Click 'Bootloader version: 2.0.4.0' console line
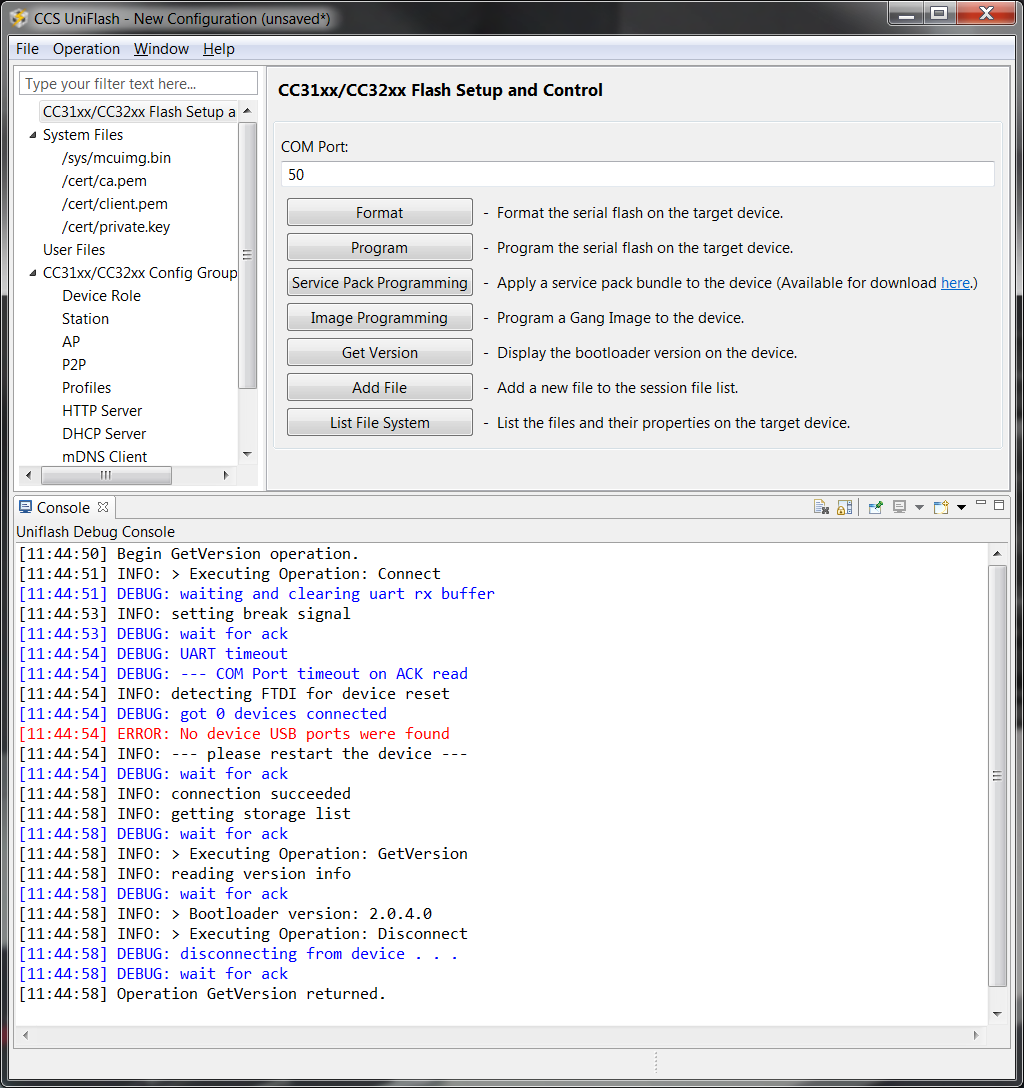 tap(225, 914)
